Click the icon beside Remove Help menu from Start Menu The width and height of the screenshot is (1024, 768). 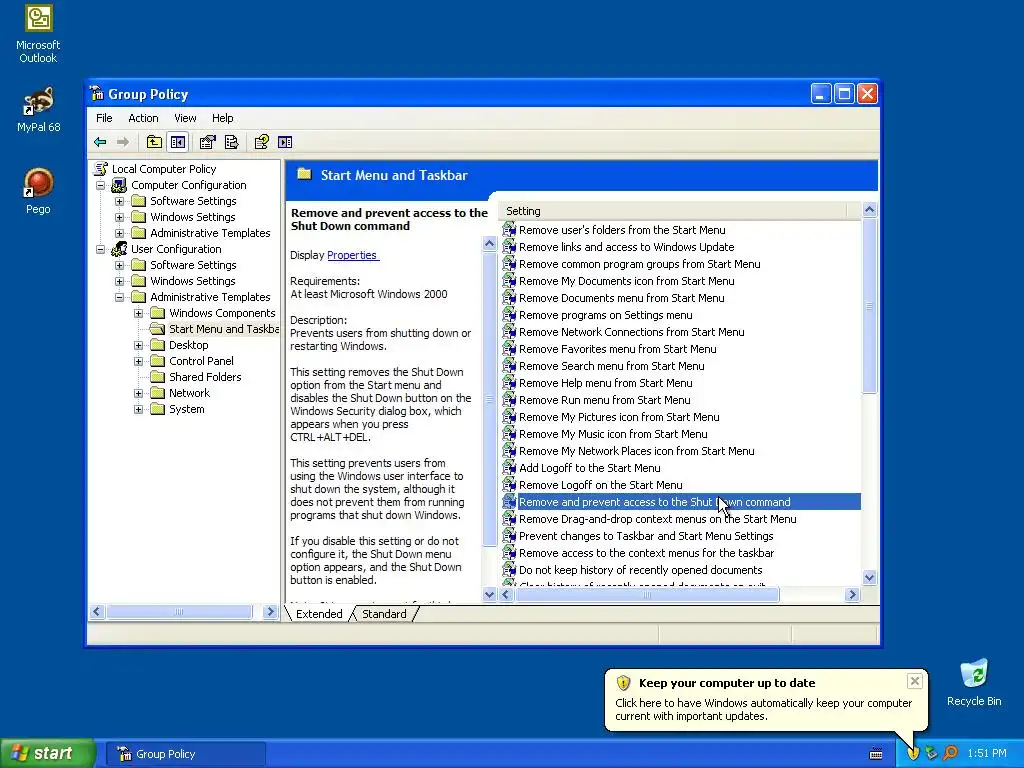(x=509, y=383)
